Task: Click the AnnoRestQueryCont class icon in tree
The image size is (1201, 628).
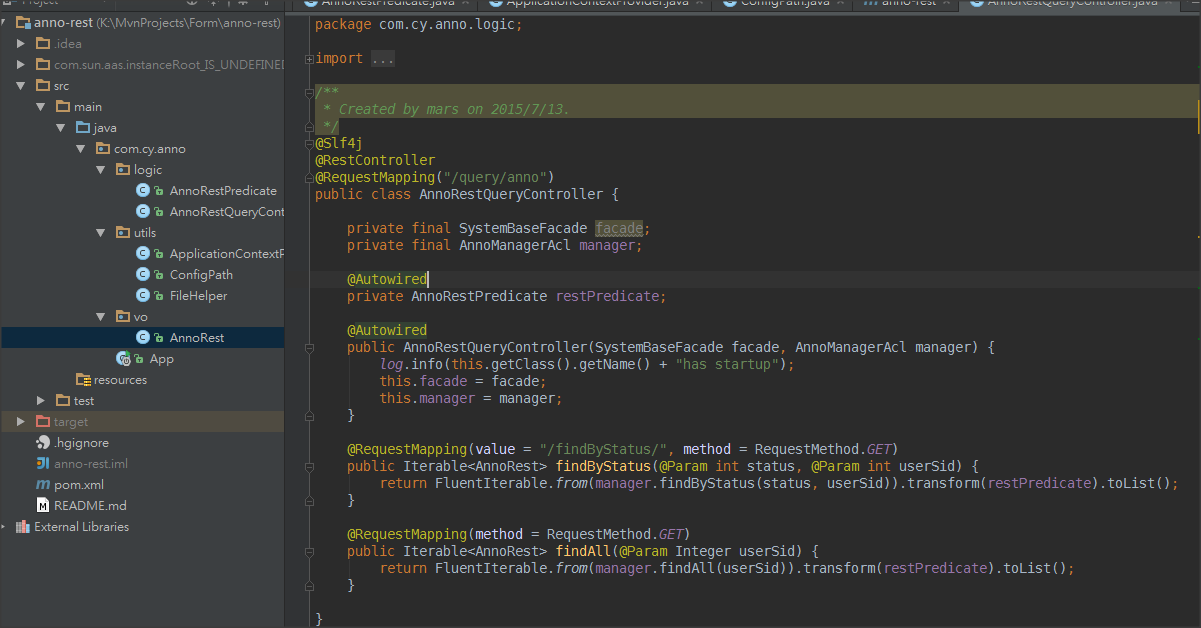Action: [143, 211]
